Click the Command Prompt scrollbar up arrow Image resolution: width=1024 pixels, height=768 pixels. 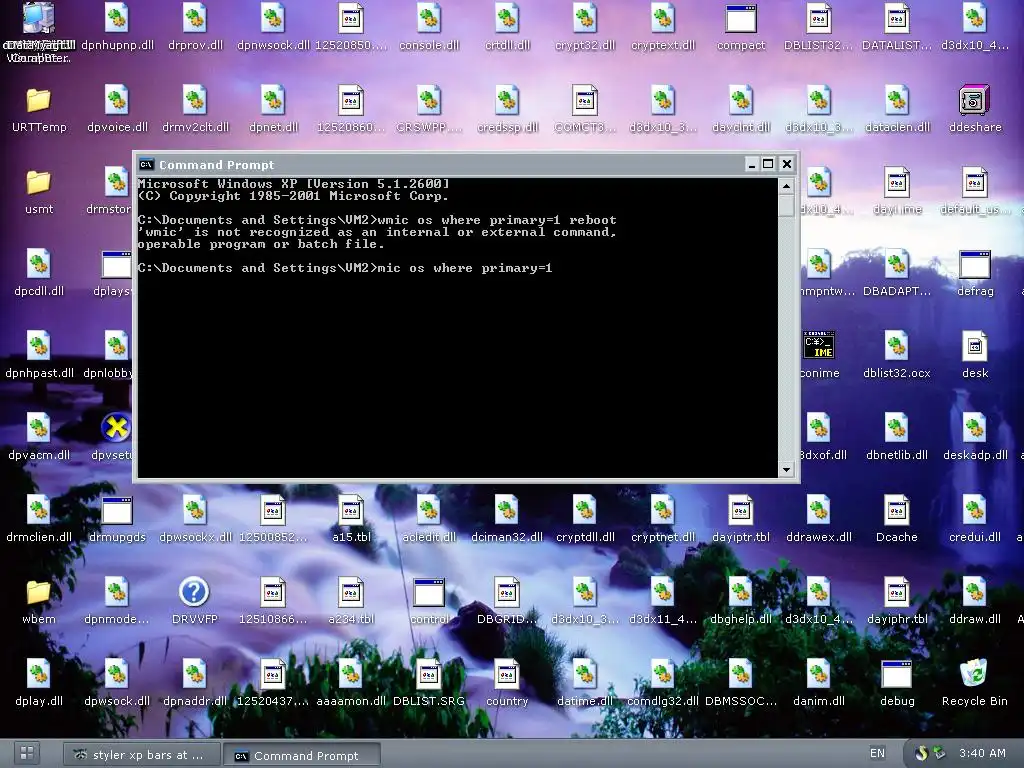click(x=786, y=187)
